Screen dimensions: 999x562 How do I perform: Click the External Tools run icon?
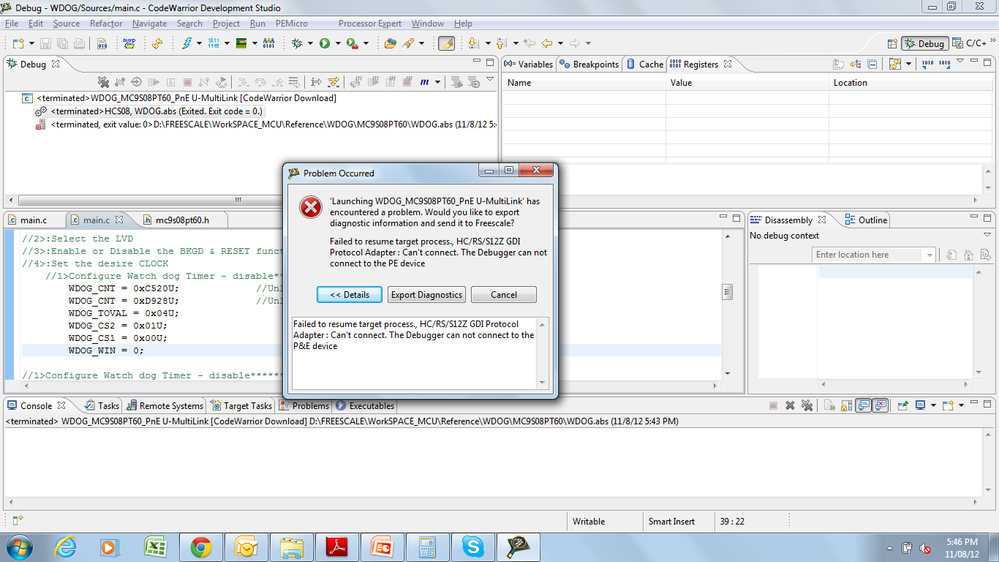[352, 43]
